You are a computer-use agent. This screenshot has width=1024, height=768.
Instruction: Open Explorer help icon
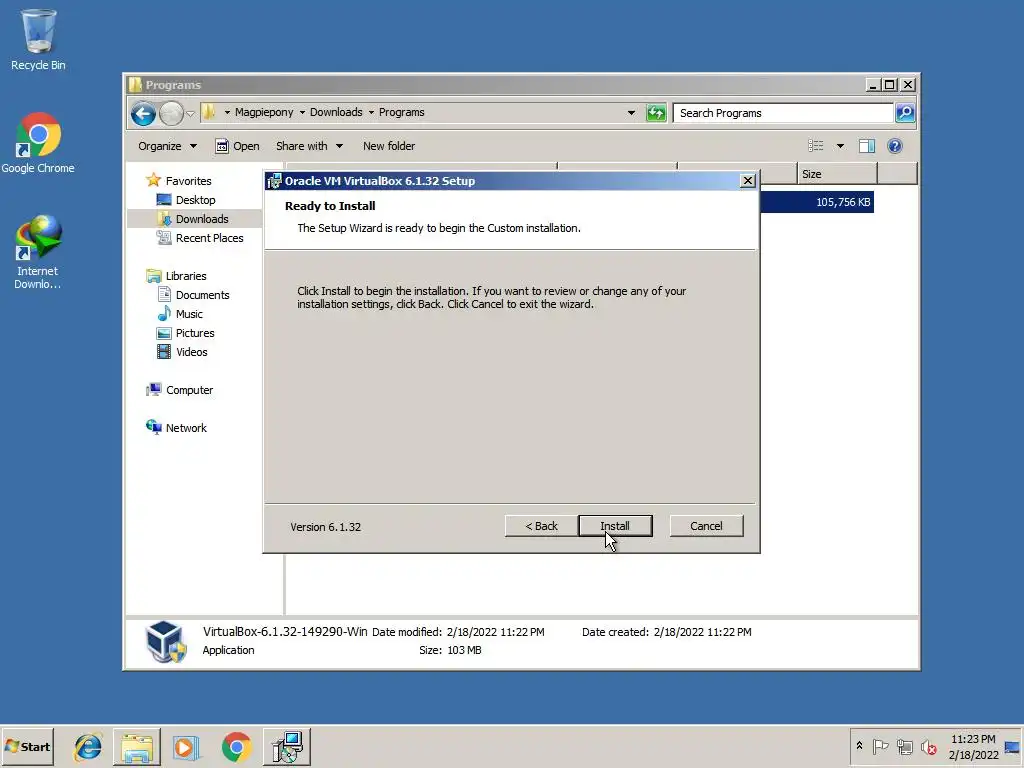[x=895, y=146]
